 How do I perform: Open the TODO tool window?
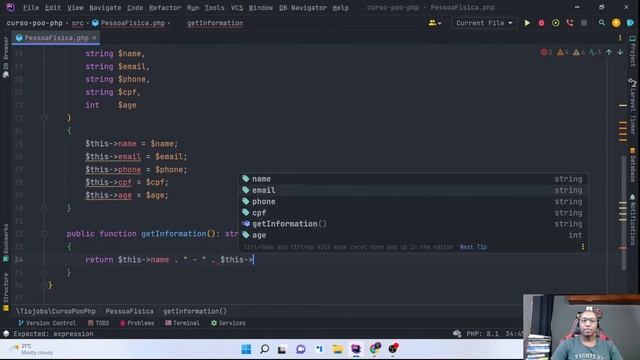pos(98,323)
